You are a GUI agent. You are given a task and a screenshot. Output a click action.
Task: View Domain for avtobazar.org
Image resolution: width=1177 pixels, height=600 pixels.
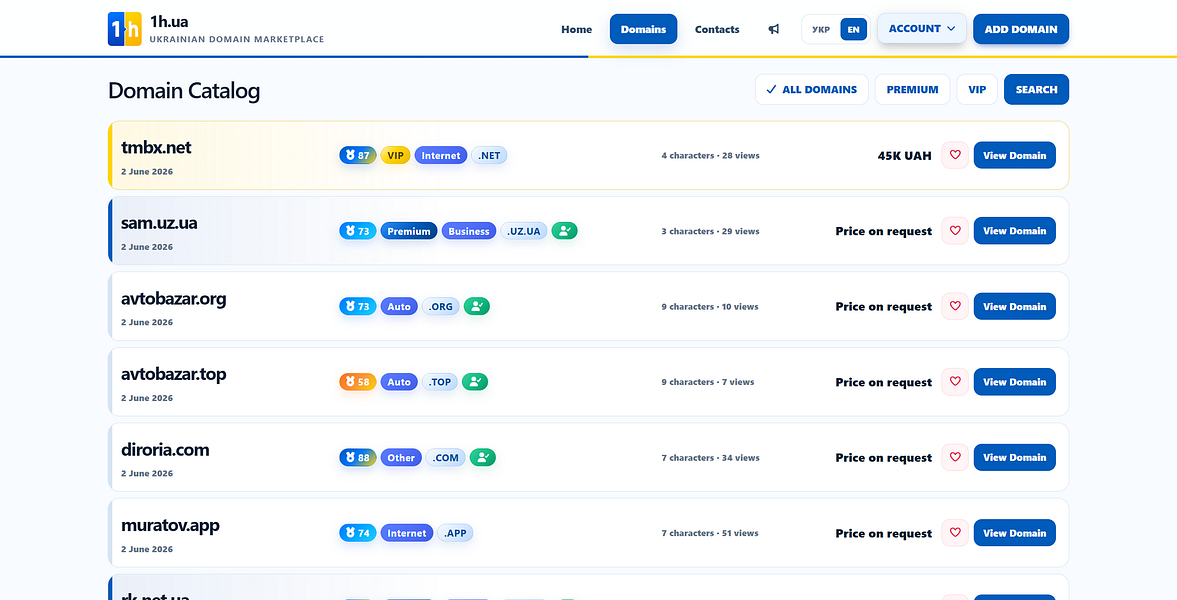click(x=1015, y=306)
